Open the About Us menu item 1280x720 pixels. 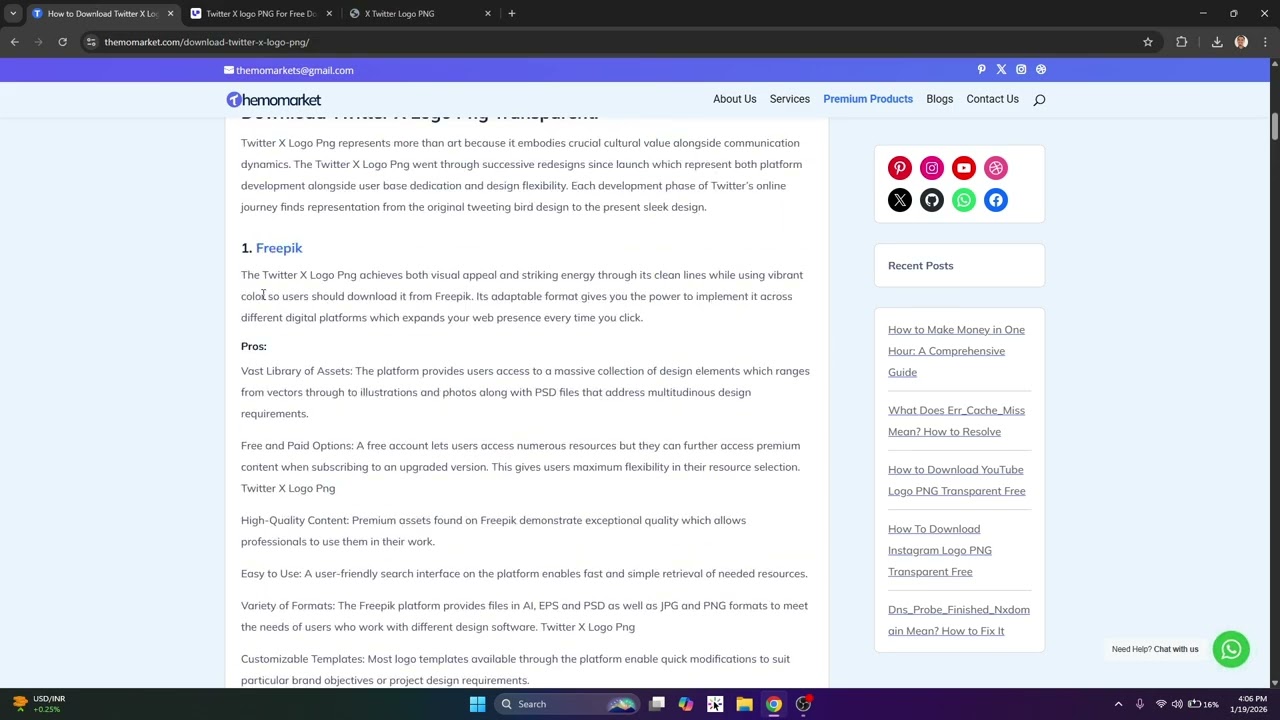coord(735,99)
